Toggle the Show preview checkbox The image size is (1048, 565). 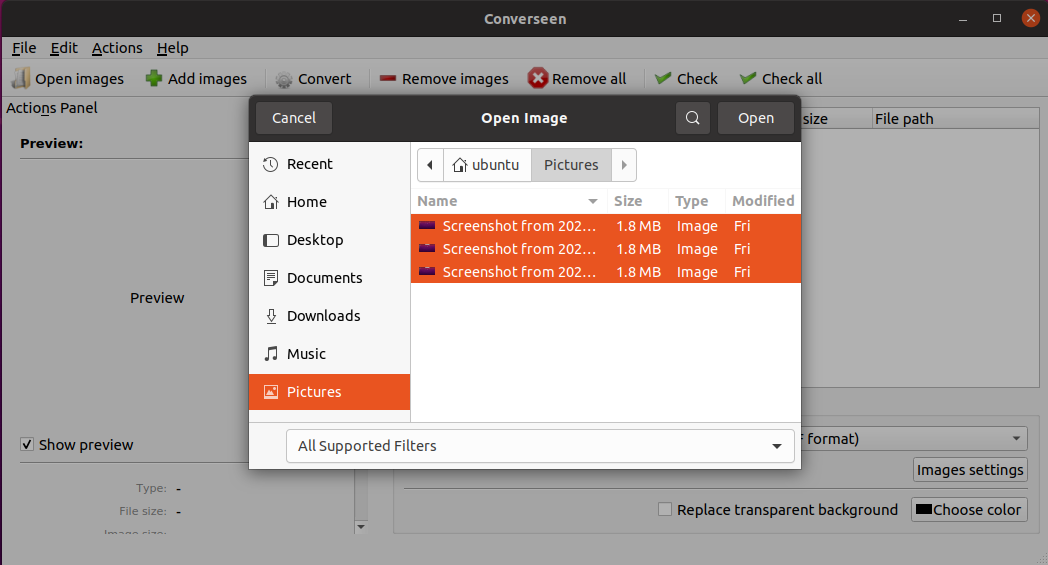coord(27,445)
